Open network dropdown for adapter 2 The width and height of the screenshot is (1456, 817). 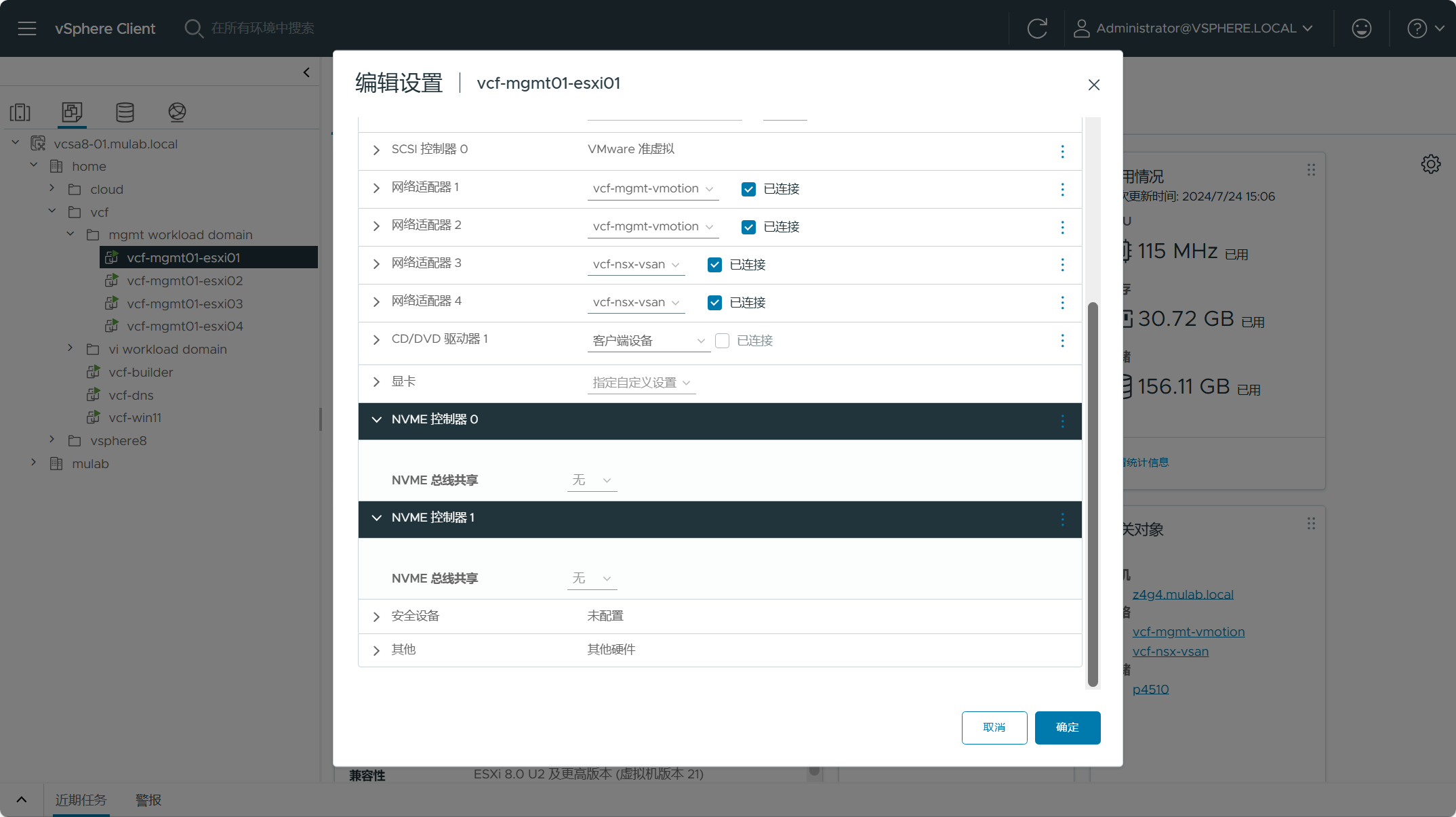coord(653,227)
